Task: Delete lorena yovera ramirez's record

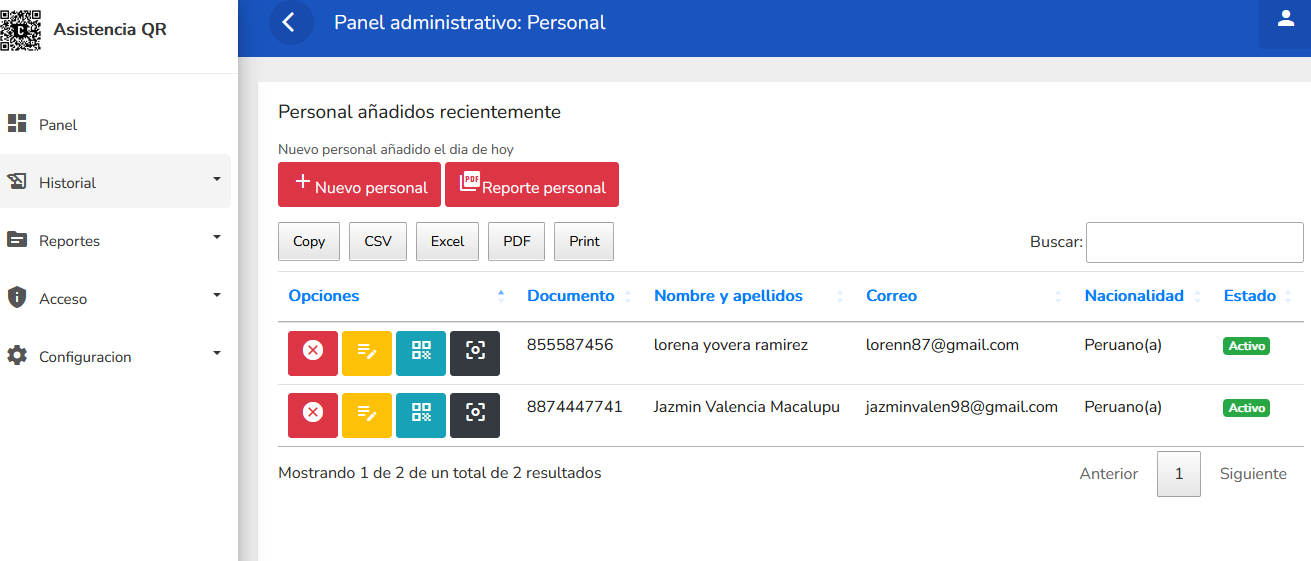Action: coord(313,353)
